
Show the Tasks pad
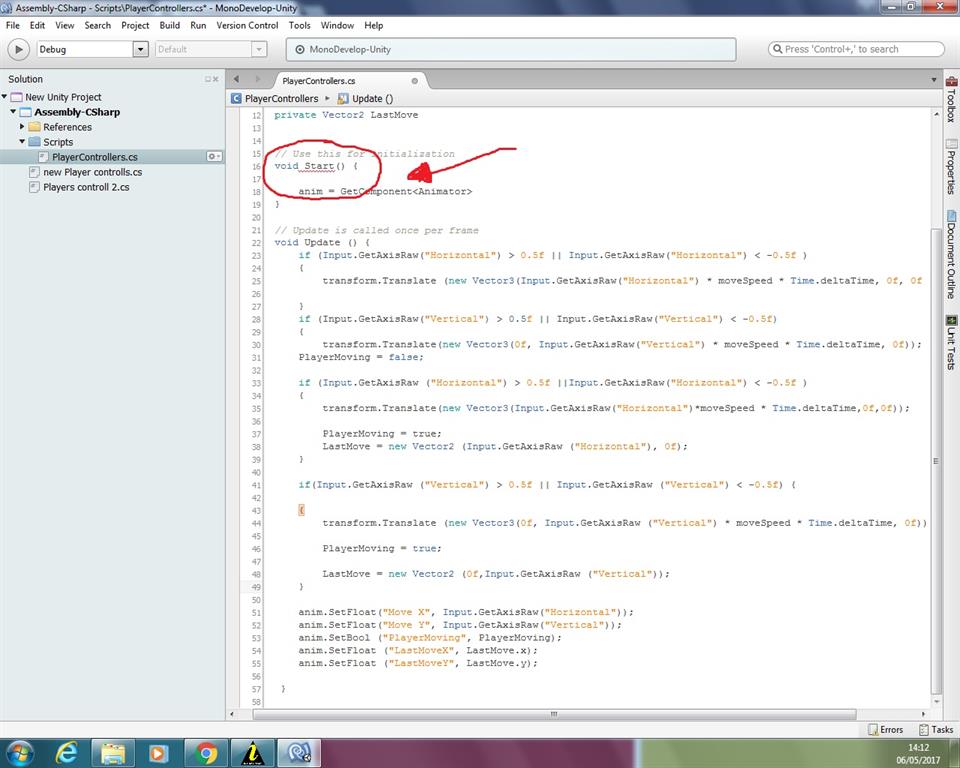936,729
